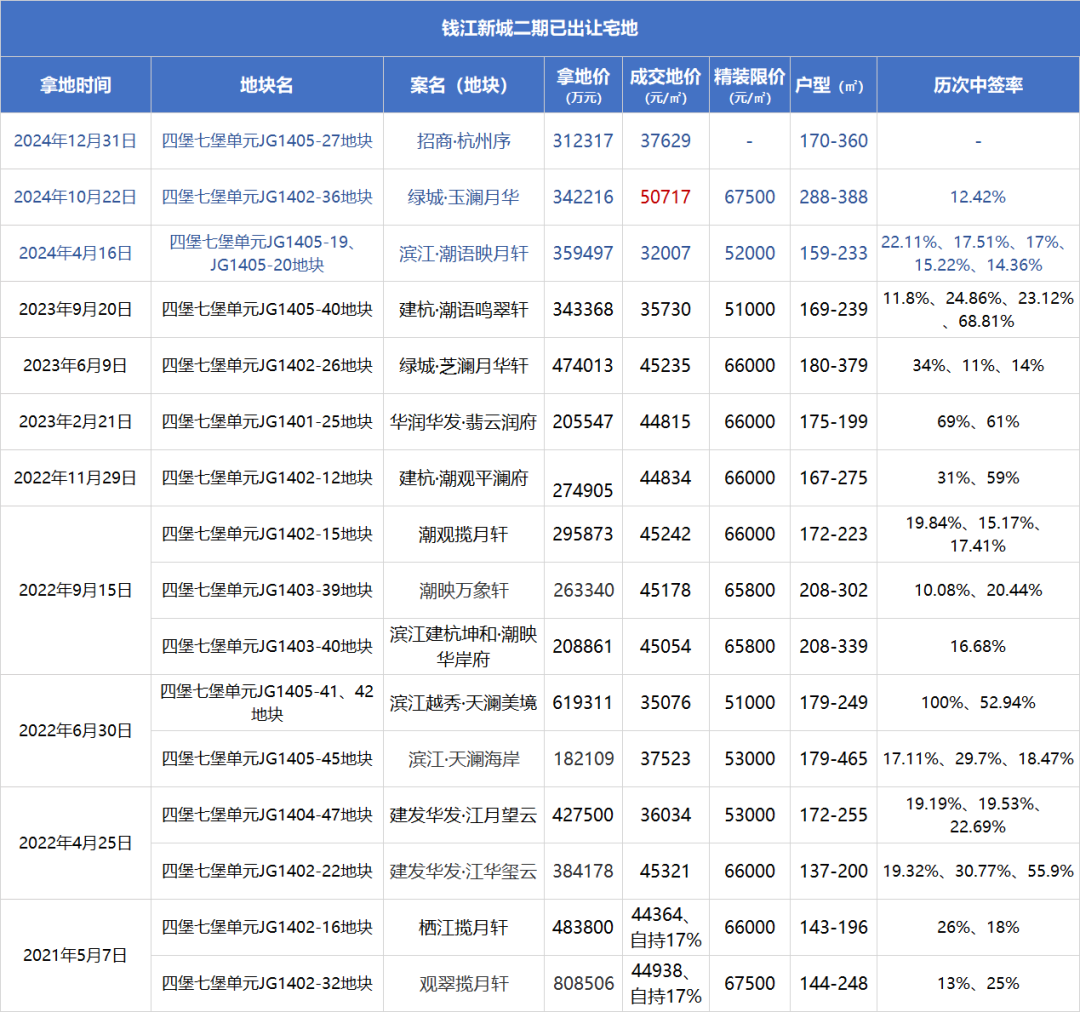Viewport: 1080px width, 1012px height.
Task: Click the project name 建发华发·江月望云
Action: (x=464, y=815)
